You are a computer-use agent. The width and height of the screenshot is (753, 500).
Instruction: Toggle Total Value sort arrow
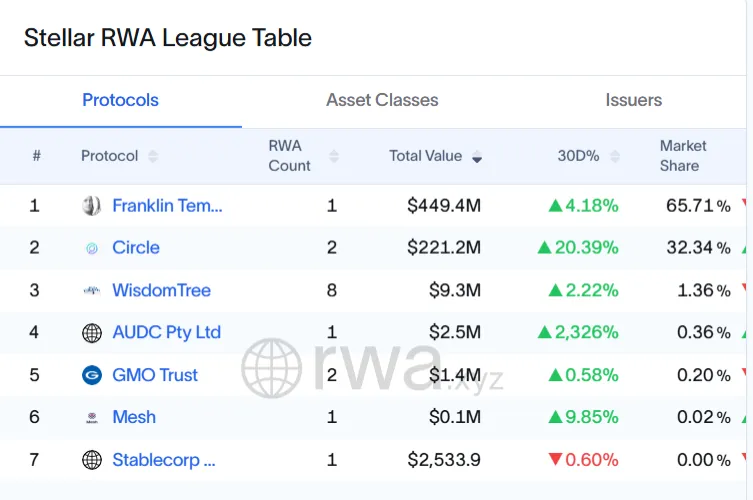477,156
